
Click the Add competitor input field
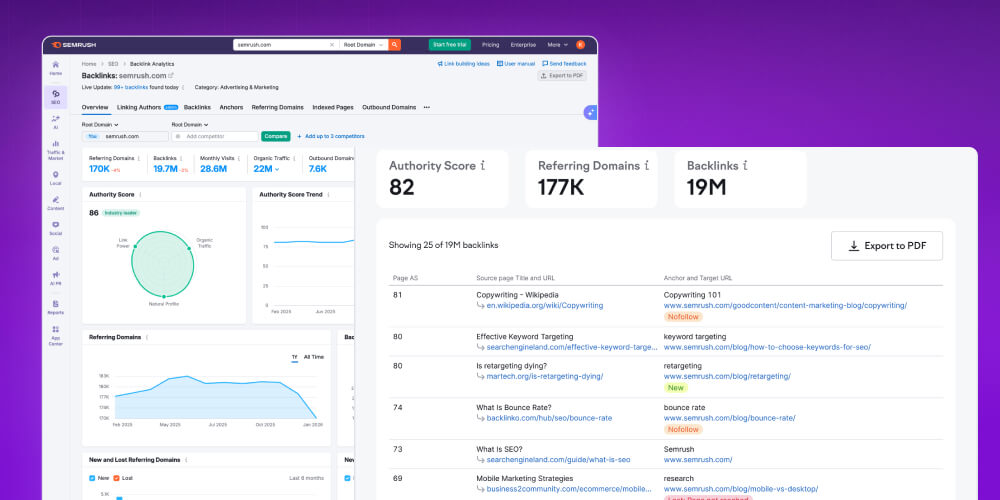tap(215, 136)
